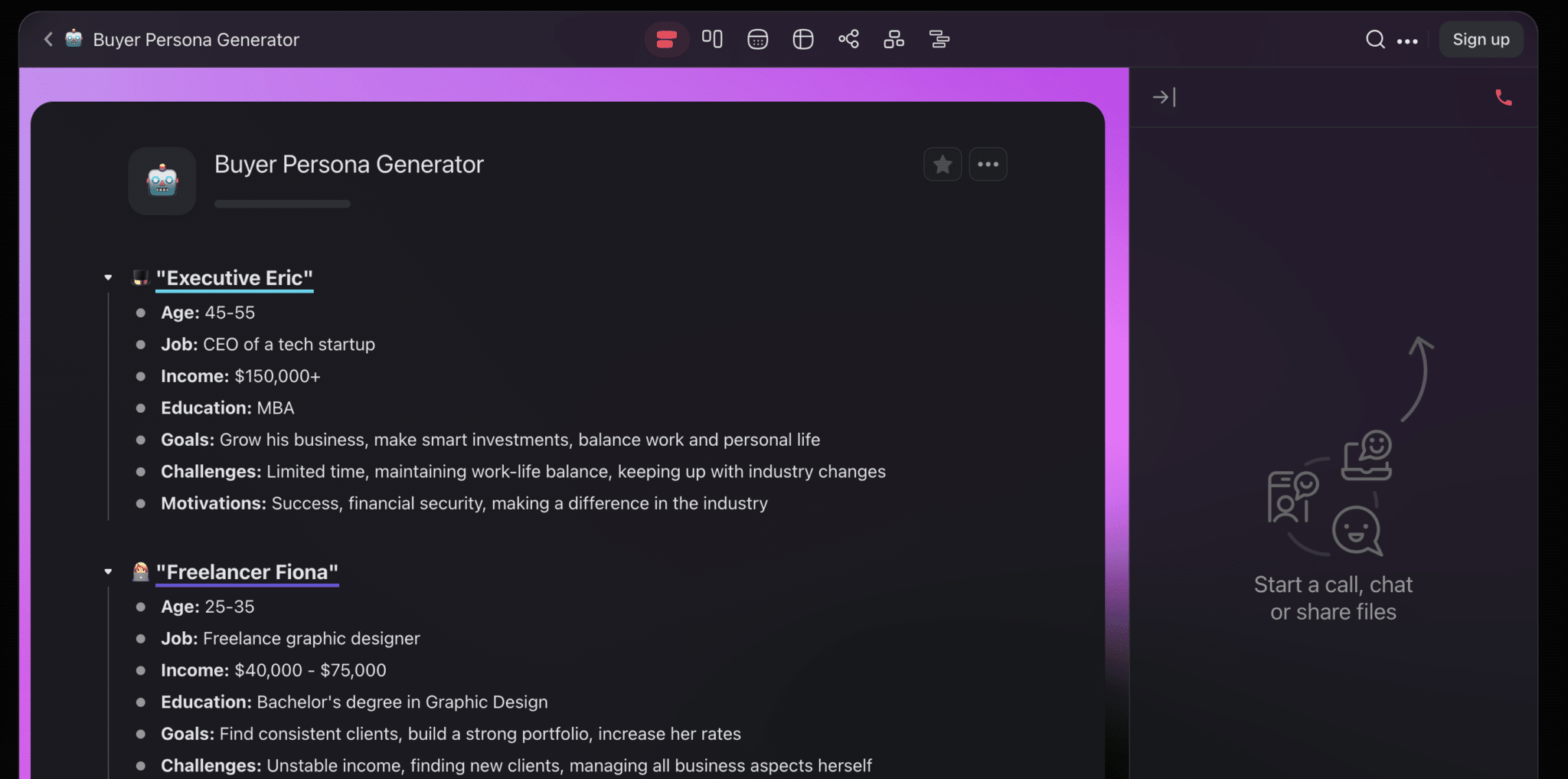
Task: Switch to the Board view
Action: point(712,39)
